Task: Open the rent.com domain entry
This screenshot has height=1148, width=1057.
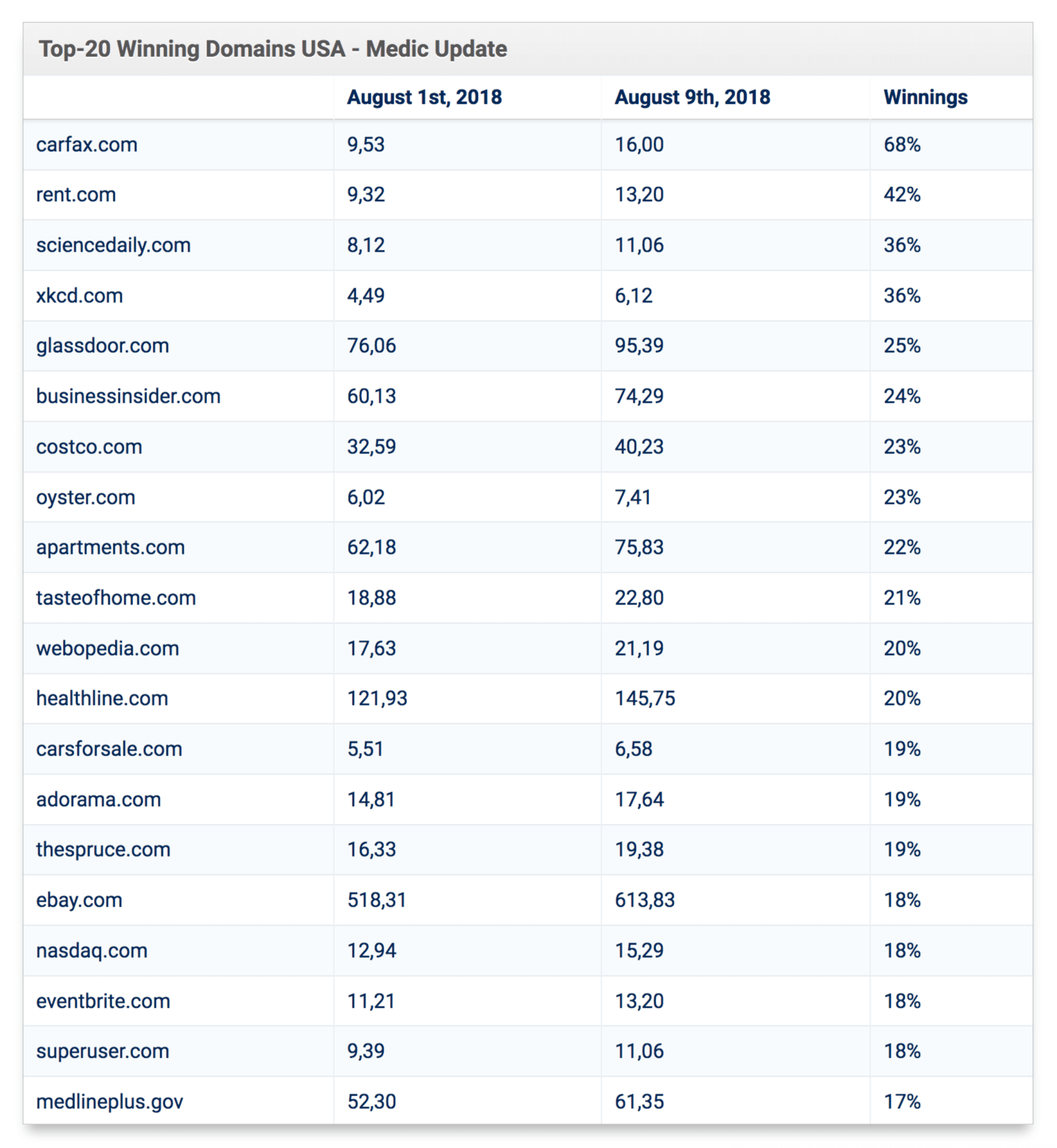Action: click(x=76, y=195)
